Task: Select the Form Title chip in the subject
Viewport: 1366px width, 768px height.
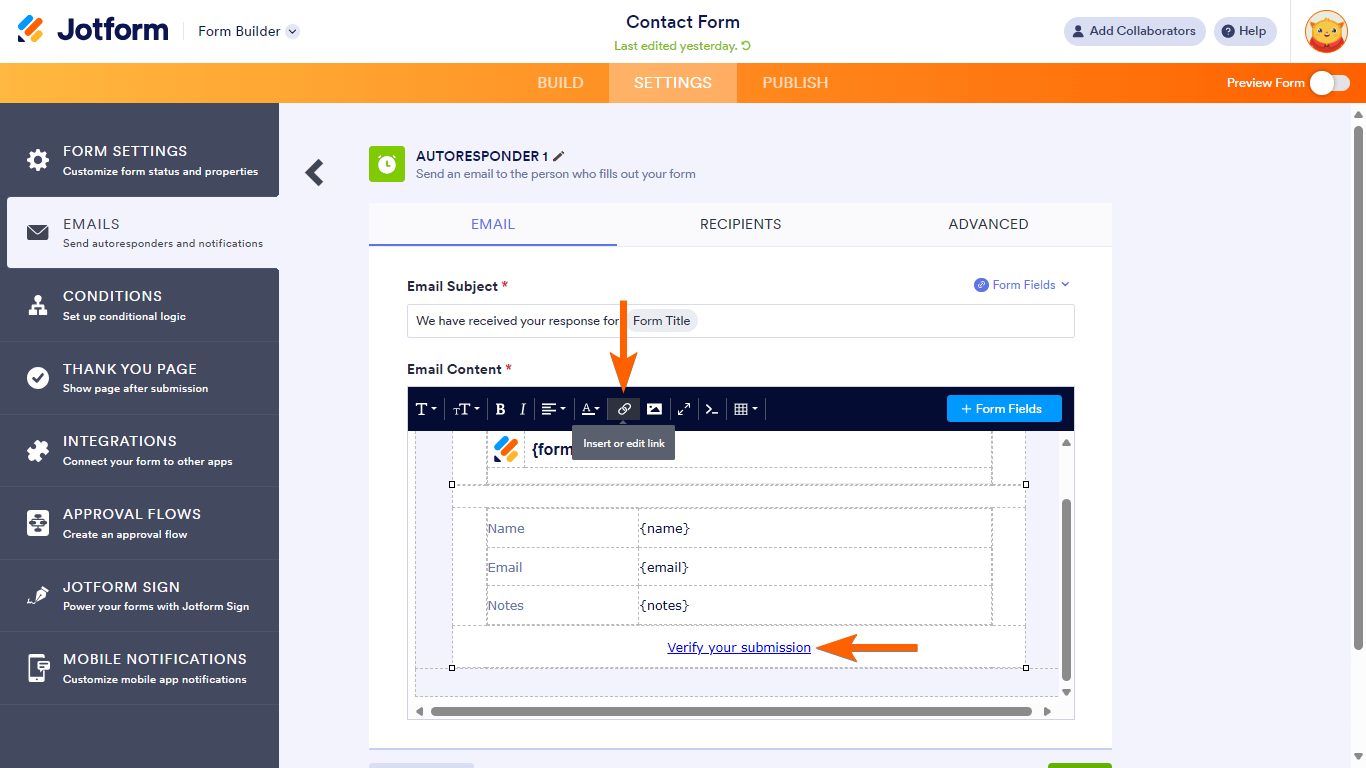Action: coord(662,321)
